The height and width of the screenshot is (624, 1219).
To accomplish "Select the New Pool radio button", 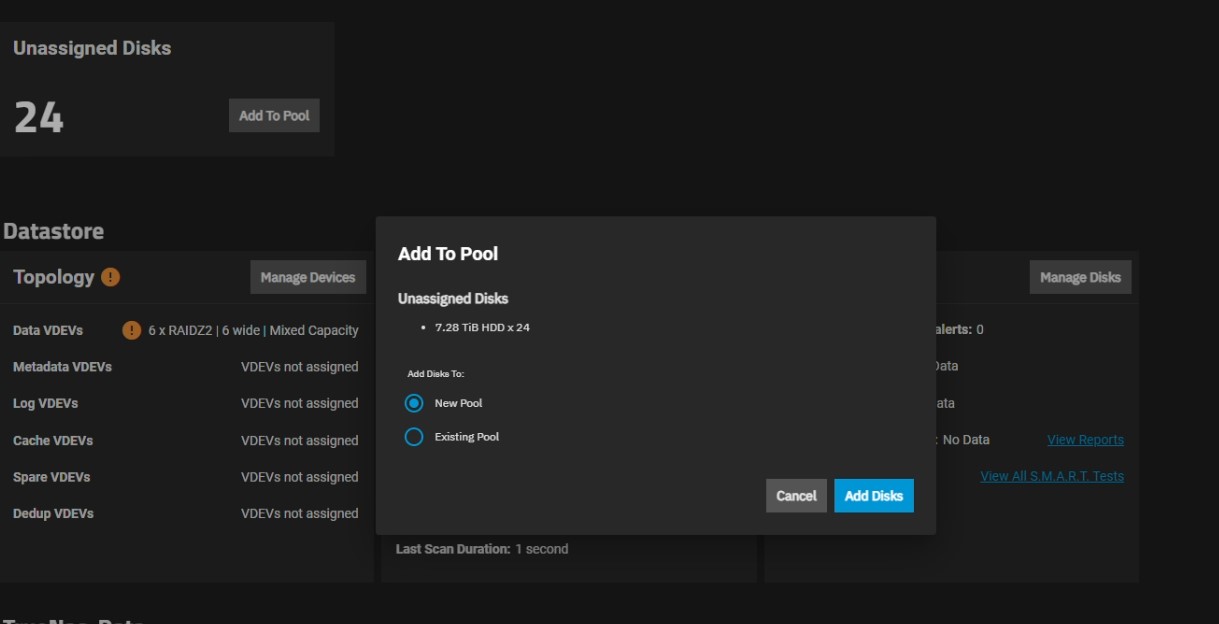I will [414, 403].
